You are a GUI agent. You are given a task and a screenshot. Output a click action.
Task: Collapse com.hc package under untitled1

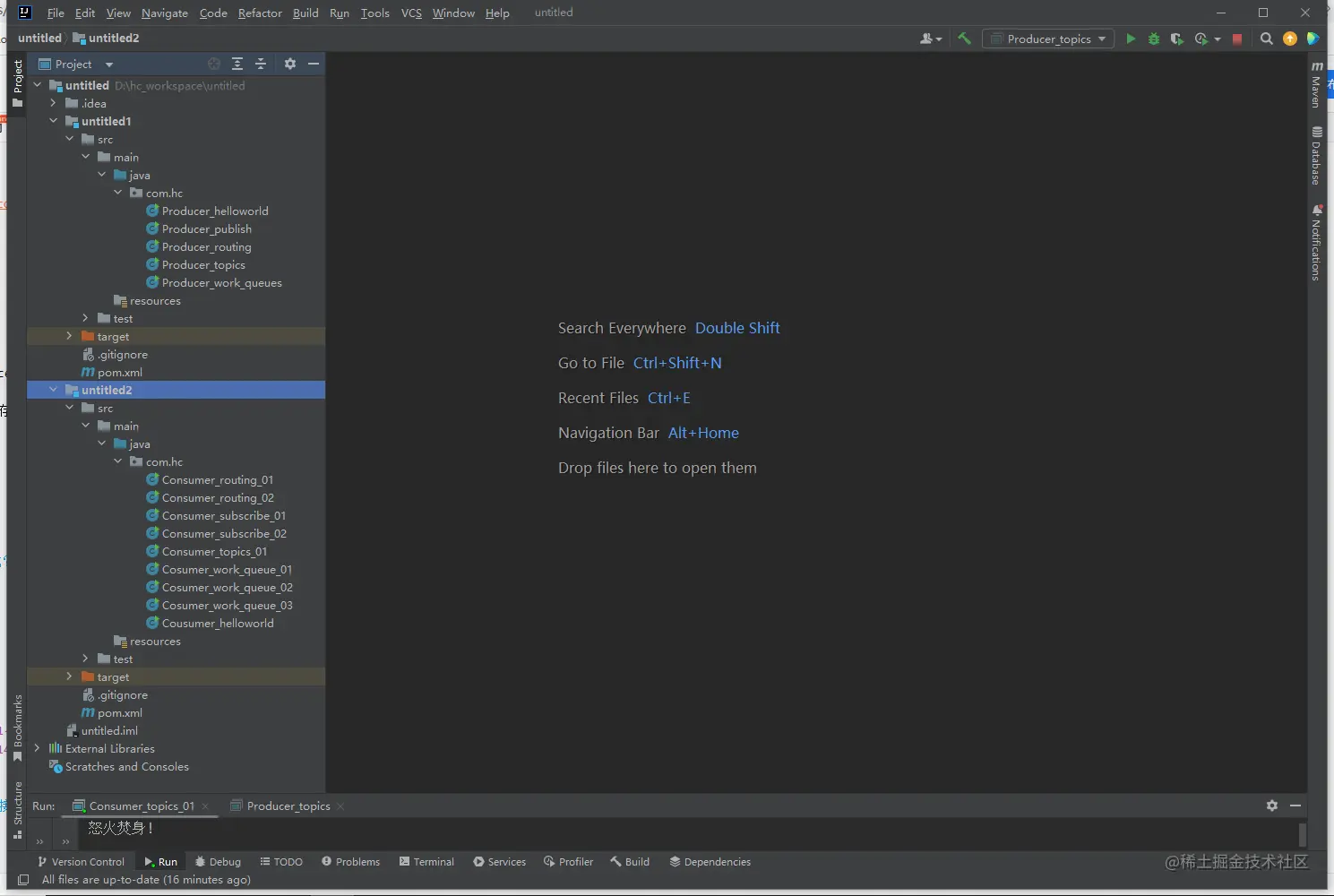click(x=118, y=193)
